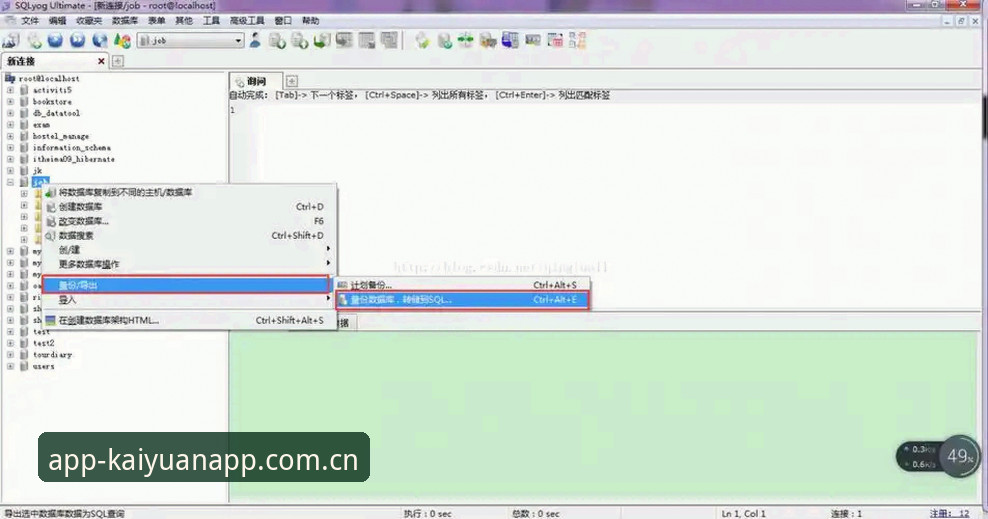Click the colorful shapes icon beside database dropdown
The width and height of the screenshot is (988, 519).
[x=122, y=41]
